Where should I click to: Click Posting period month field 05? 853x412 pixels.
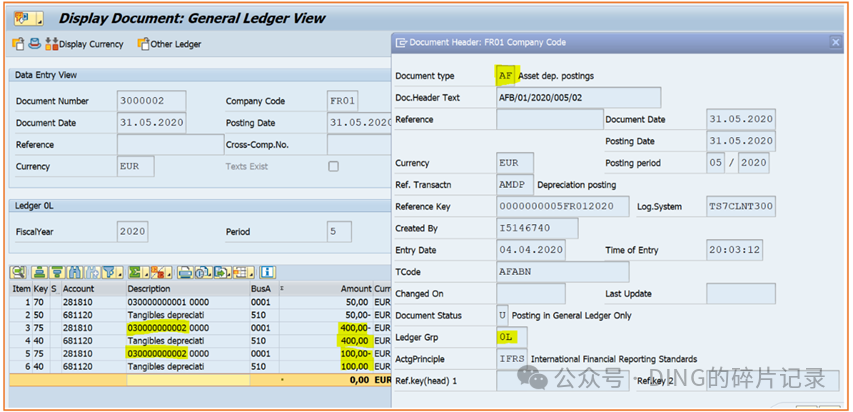click(715, 163)
